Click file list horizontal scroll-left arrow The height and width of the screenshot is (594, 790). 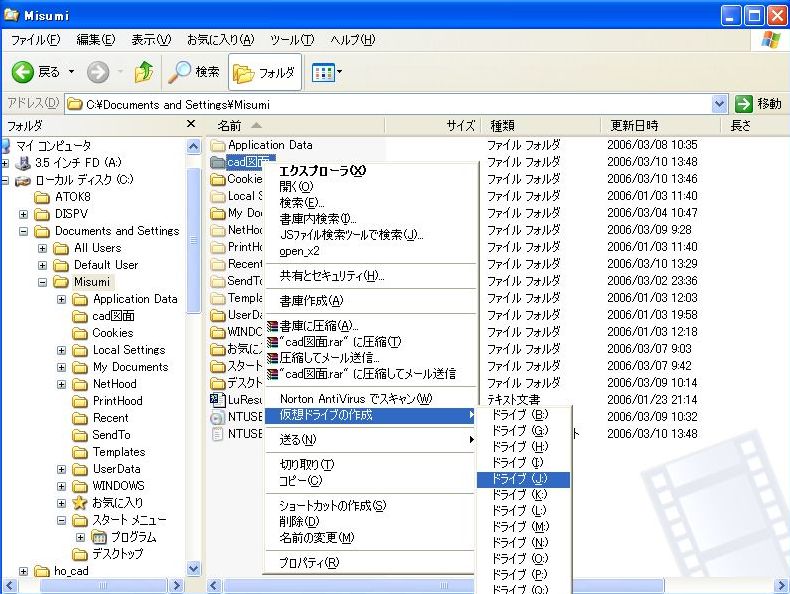(214, 585)
